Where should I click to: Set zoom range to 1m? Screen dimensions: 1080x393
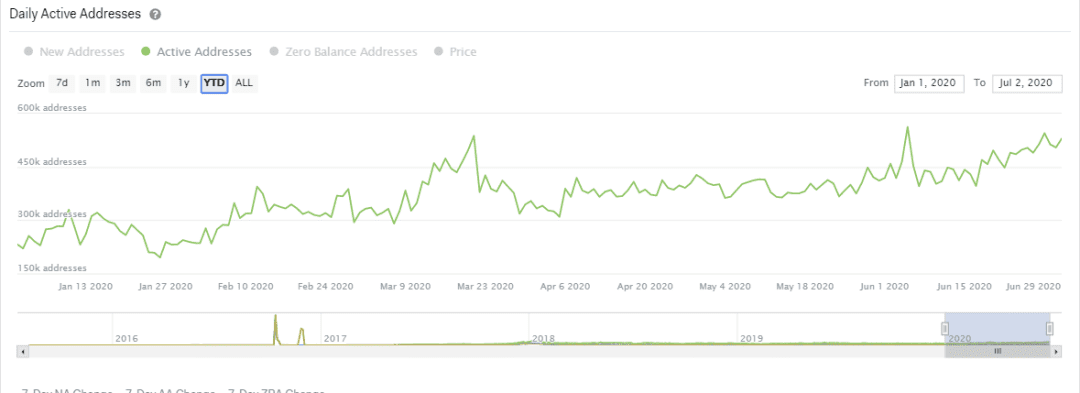(x=92, y=83)
